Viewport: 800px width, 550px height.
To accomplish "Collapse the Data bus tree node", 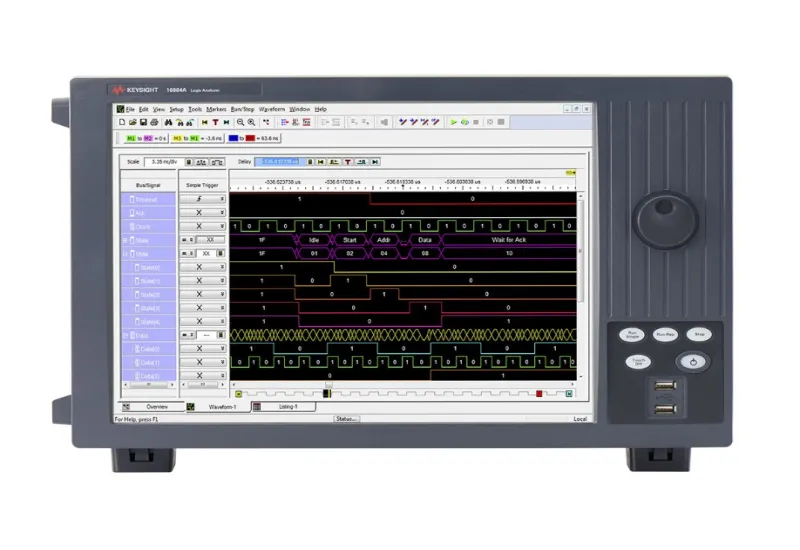I will click(x=126, y=336).
